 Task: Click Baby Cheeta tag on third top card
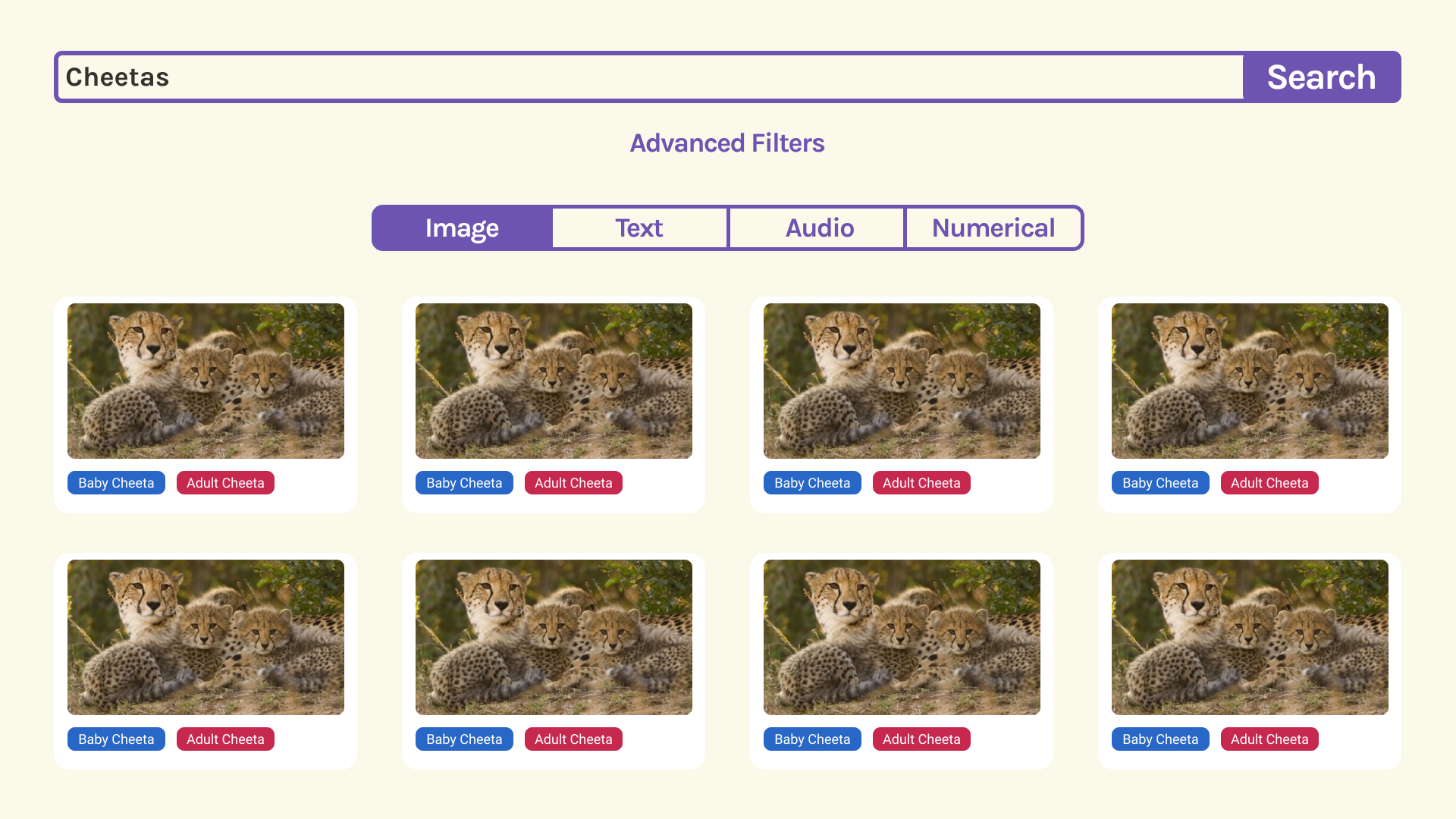pyautogui.click(x=812, y=483)
